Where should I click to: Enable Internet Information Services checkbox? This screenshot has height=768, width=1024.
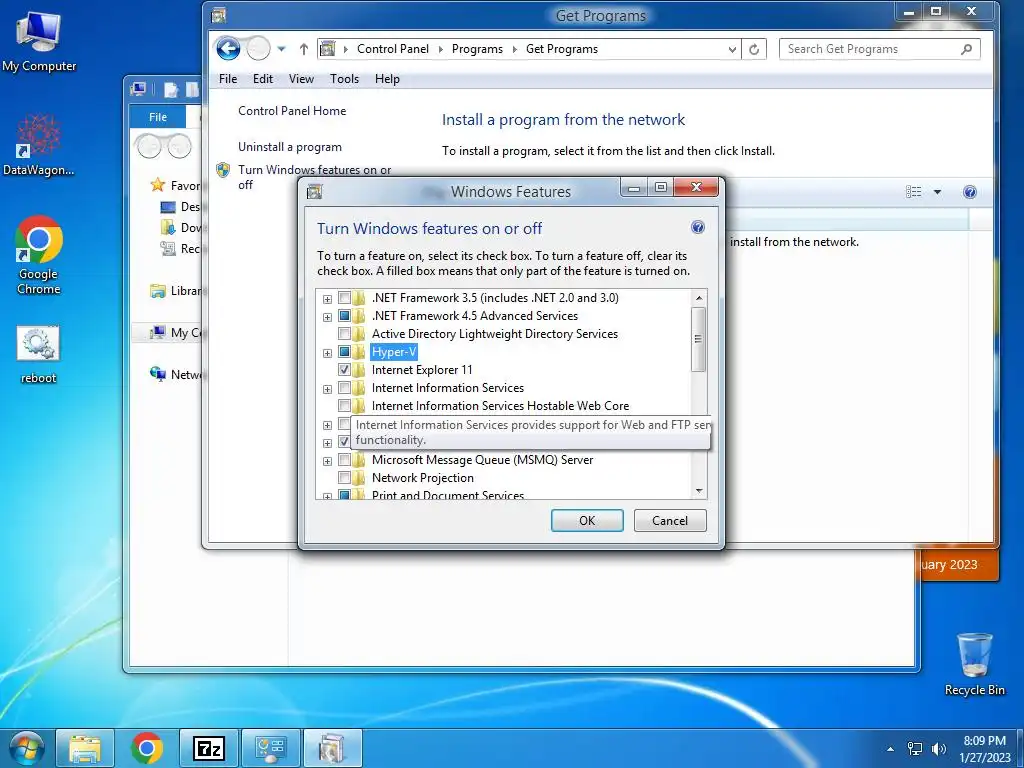pos(344,388)
